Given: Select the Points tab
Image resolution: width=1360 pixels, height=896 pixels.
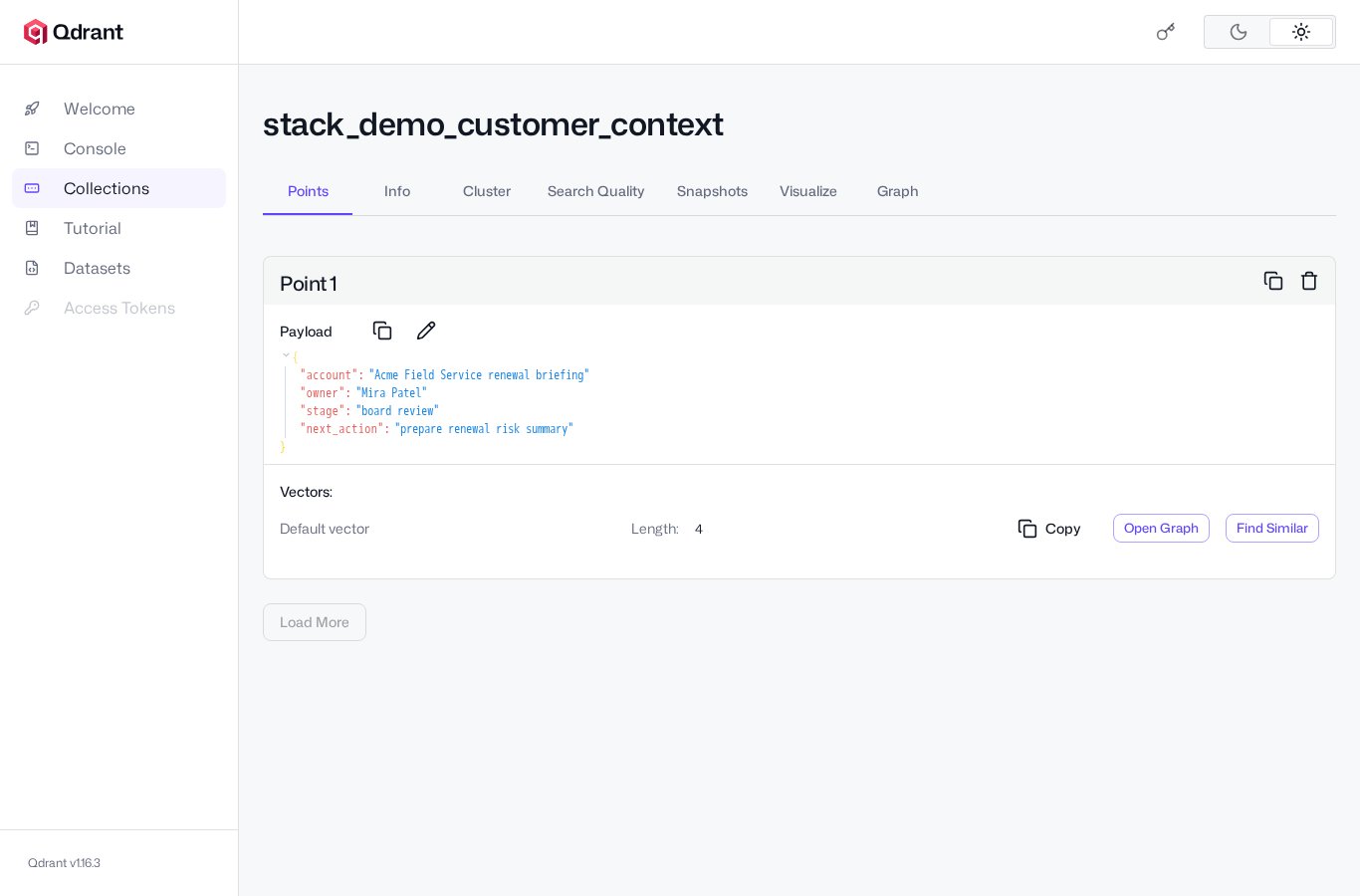Looking at the screenshot, I should pyautogui.click(x=308, y=191).
